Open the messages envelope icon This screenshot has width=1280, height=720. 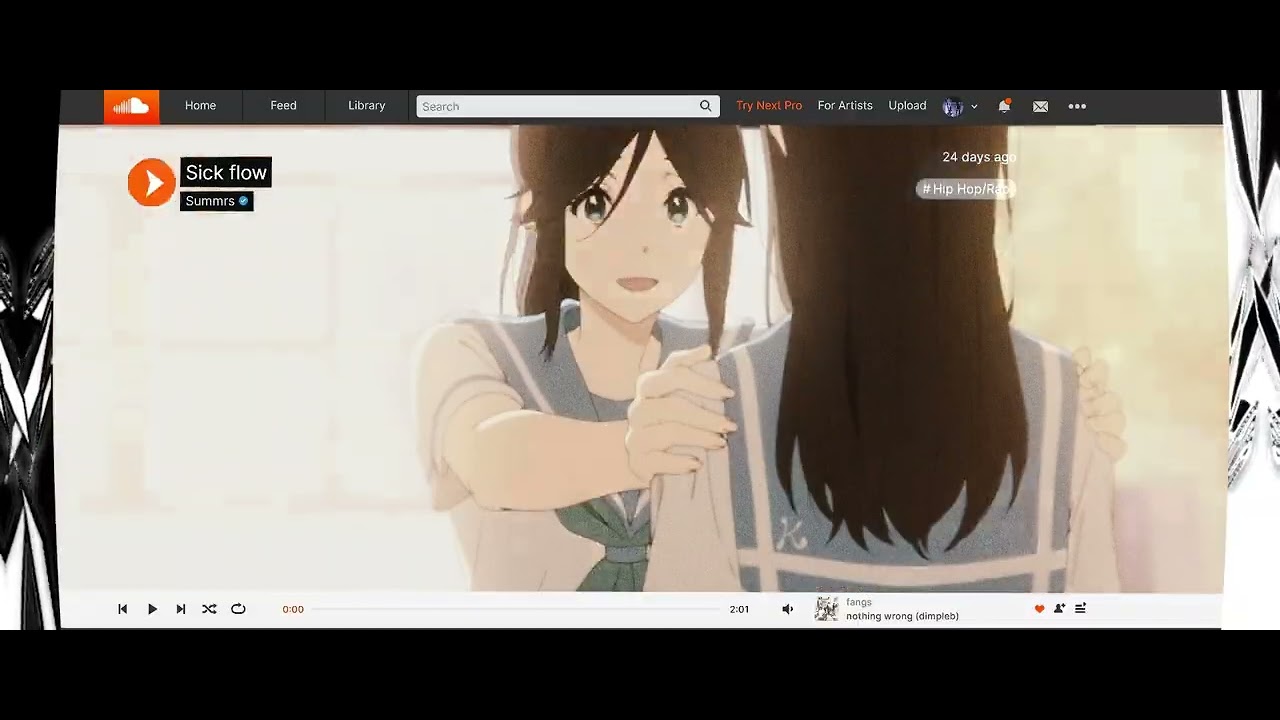pyautogui.click(x=1041, y=106)
